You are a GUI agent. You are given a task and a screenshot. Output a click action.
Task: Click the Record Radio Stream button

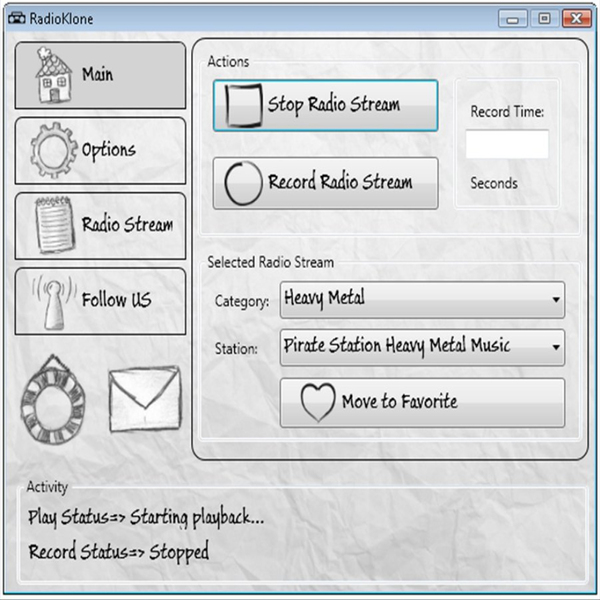[x=326, y=183]
